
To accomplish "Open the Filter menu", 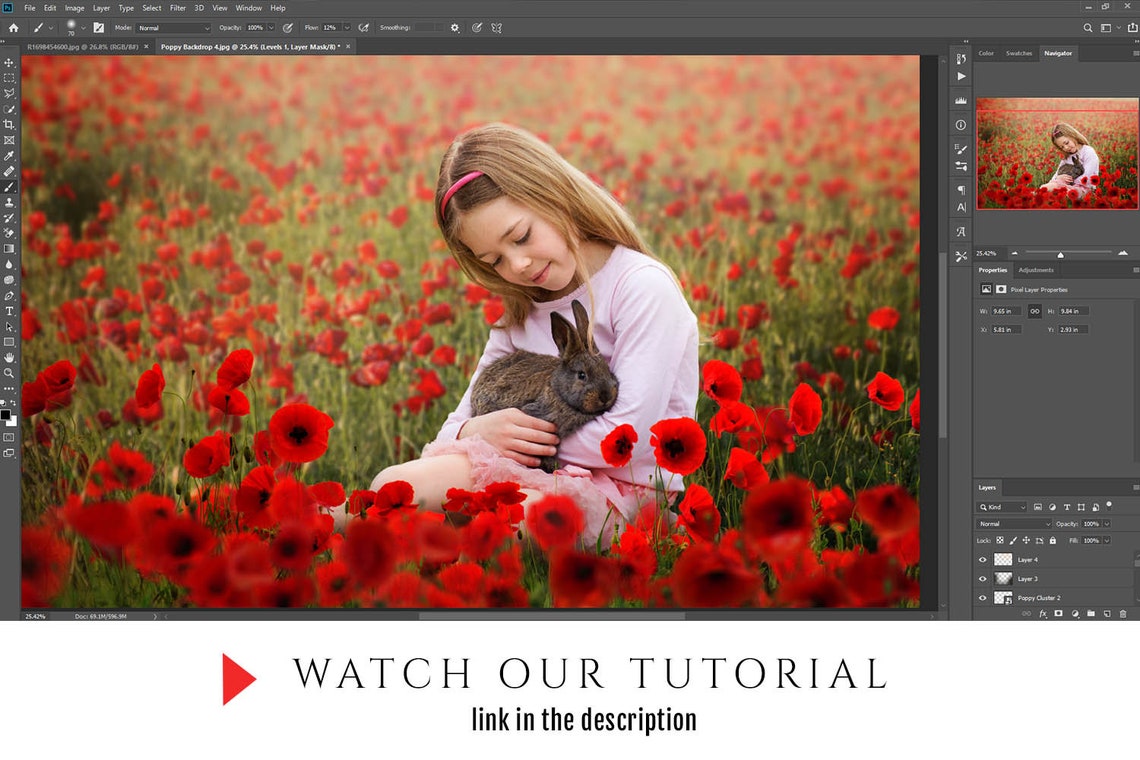I will (x=178, y=8).
